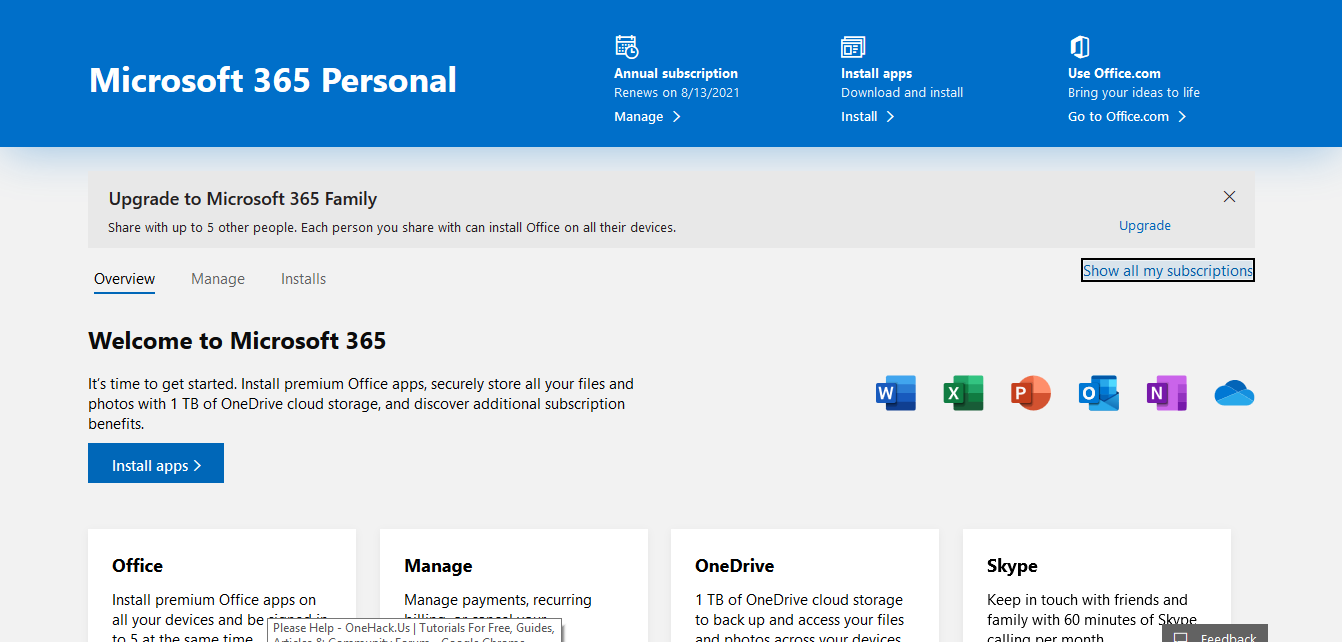
Task: Click the Install apps header icon
Action: (x=853, y=47)
